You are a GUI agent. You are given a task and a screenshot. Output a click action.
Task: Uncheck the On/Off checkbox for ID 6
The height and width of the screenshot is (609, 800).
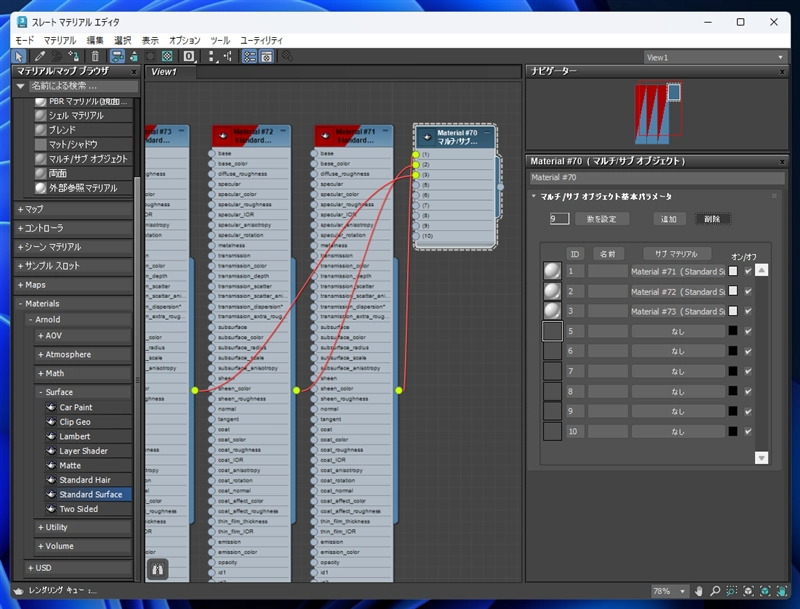click(x=748, y=351)
